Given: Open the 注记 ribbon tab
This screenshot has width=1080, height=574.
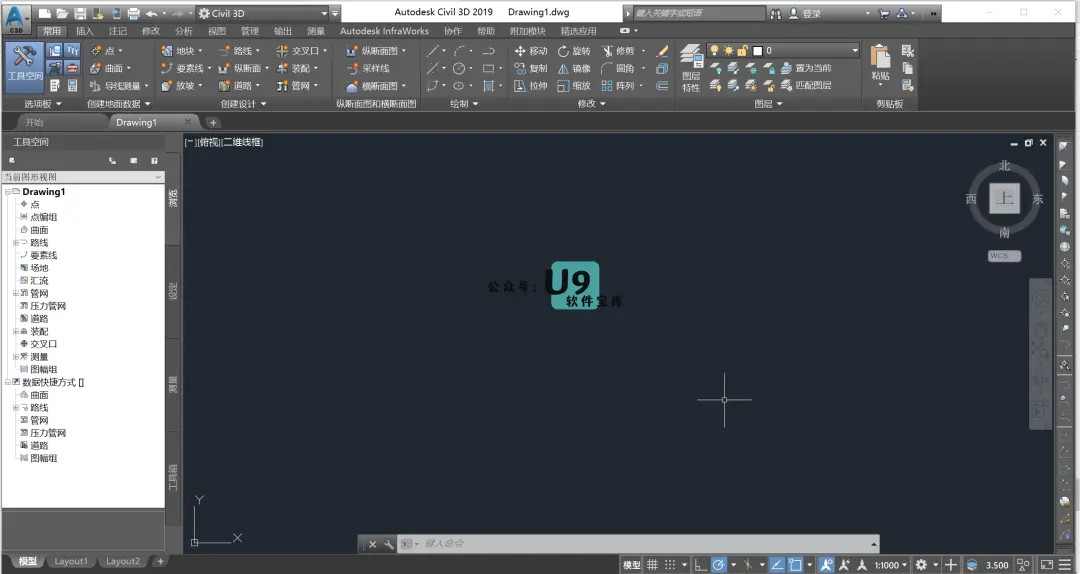Looking at the screenshot, I should pos(118,31).
